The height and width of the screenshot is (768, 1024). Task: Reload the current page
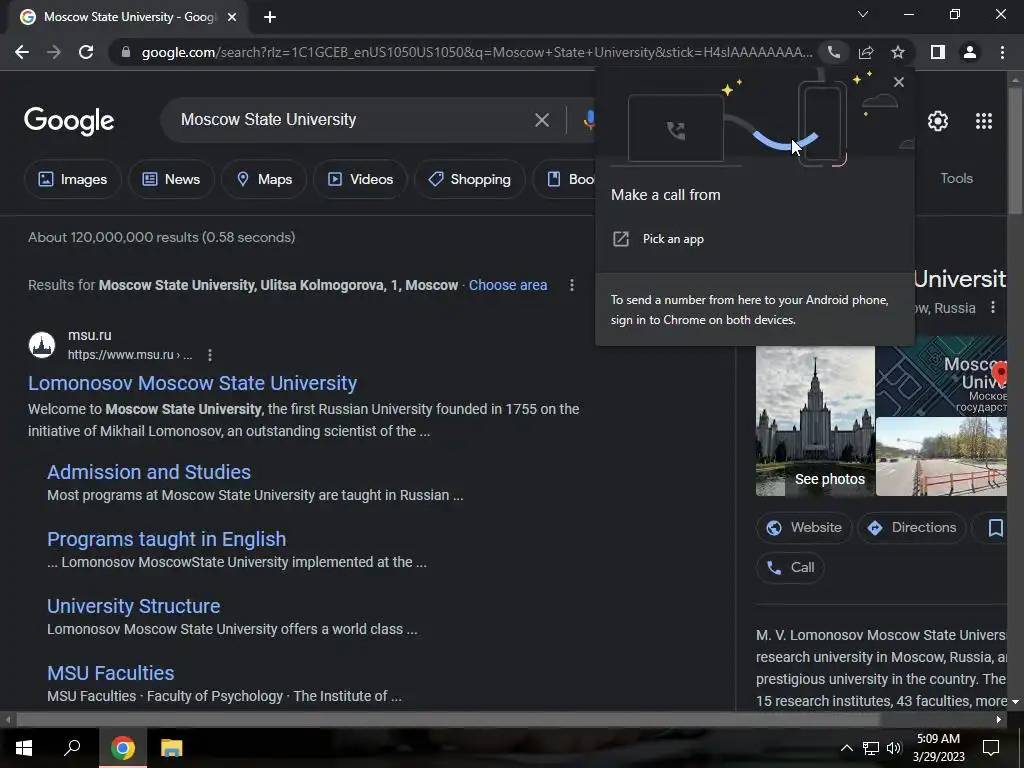[86, 52]
